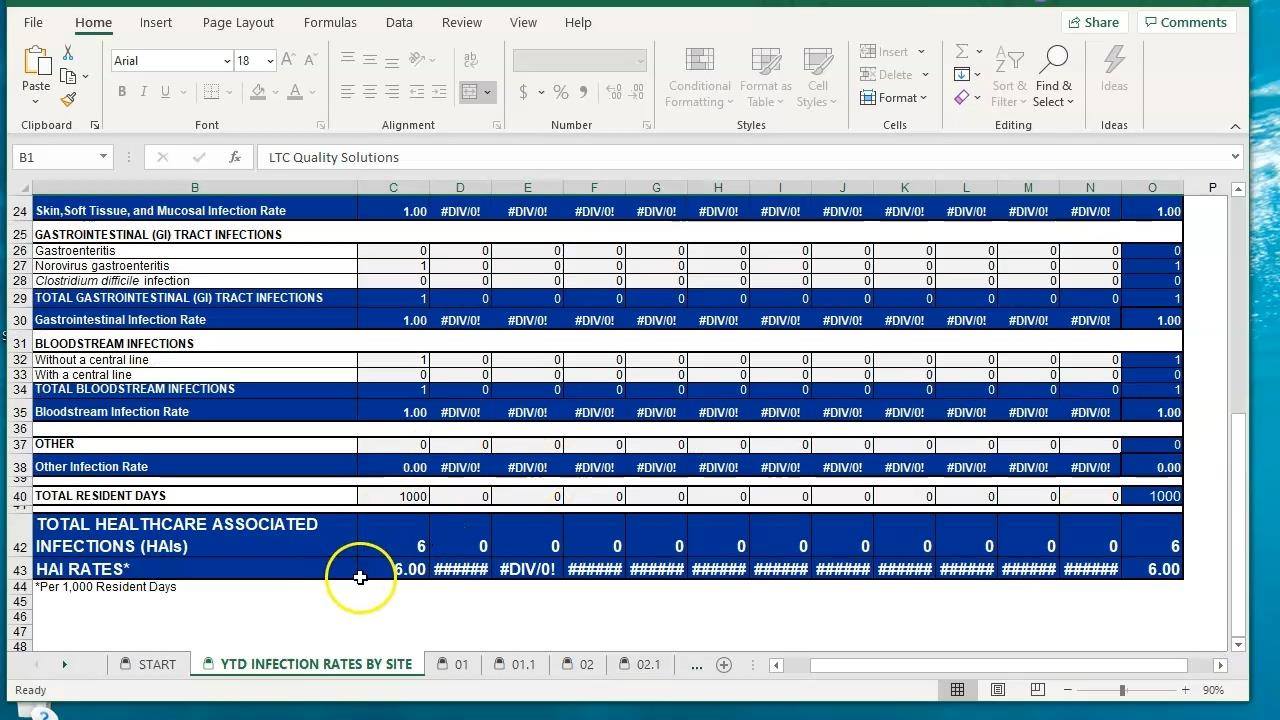Show more sheet tabs via ellipsis
This screenshot has width=1280, height=720.
696,665
